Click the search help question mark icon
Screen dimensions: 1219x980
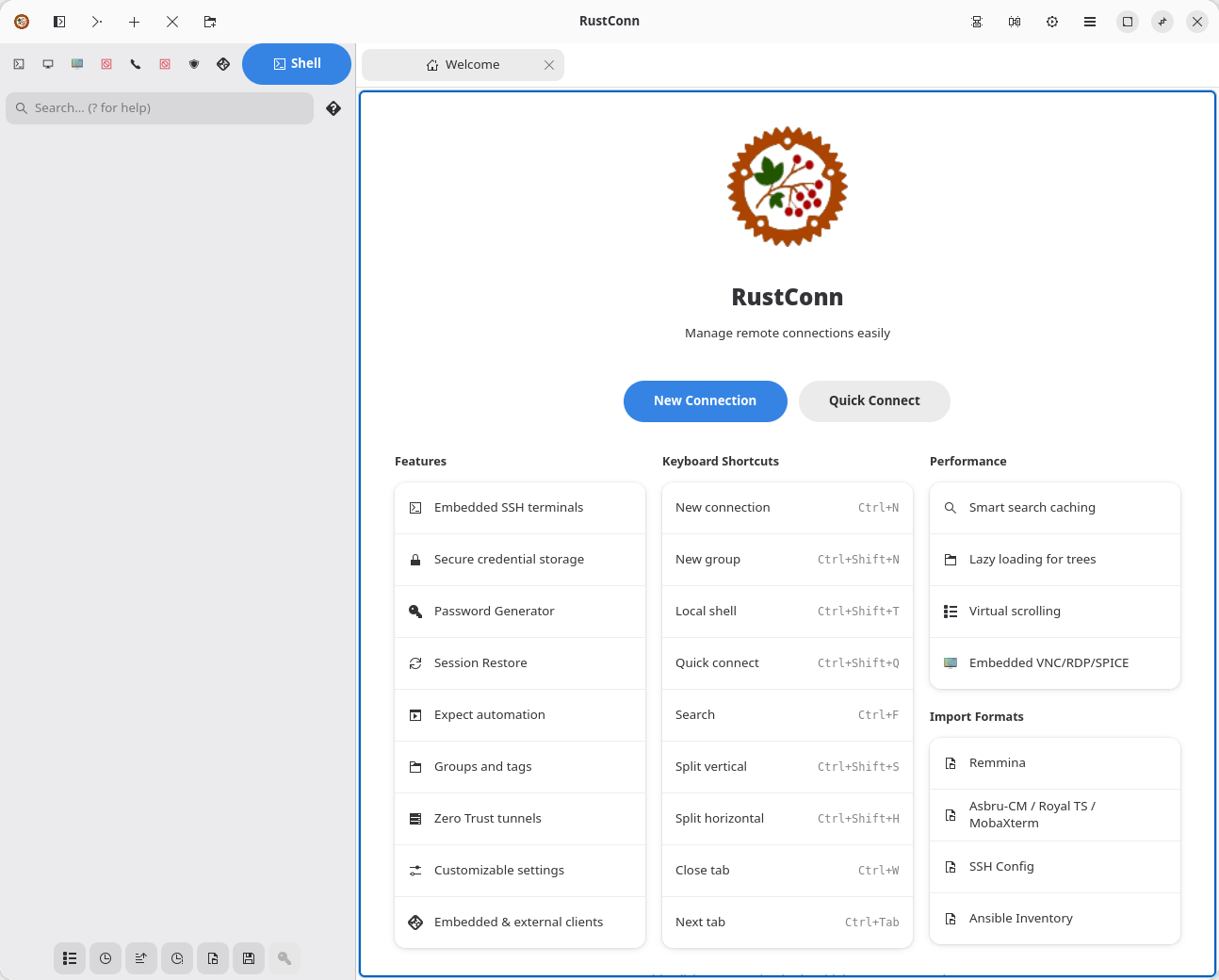[333, 108]
